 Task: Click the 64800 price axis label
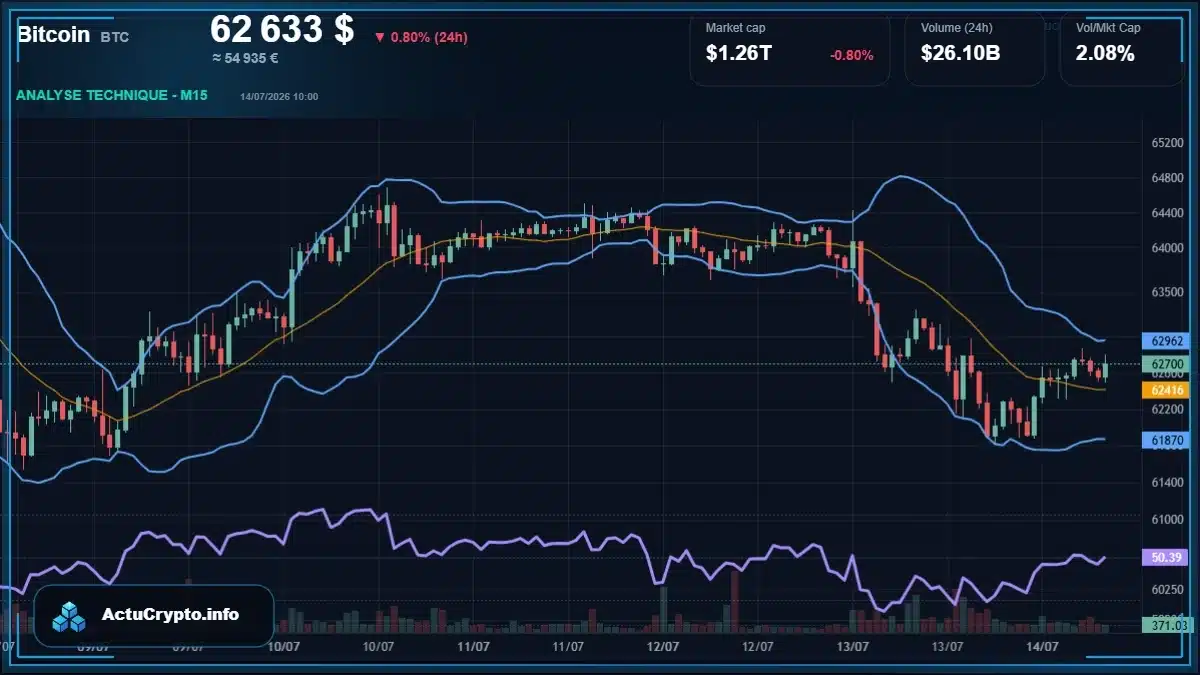click(x=1167, y=178)
